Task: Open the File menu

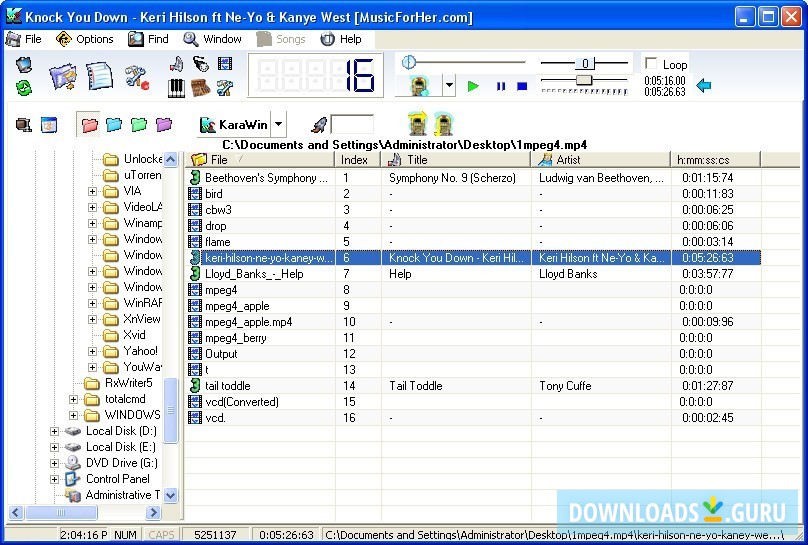Action: point(24,39)
